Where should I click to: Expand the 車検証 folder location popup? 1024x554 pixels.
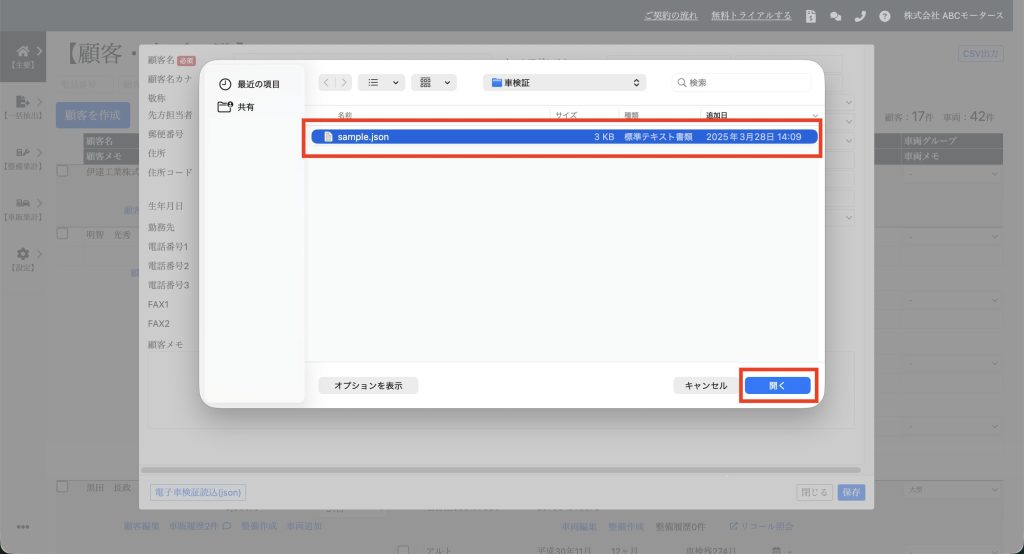coord(564,83)
